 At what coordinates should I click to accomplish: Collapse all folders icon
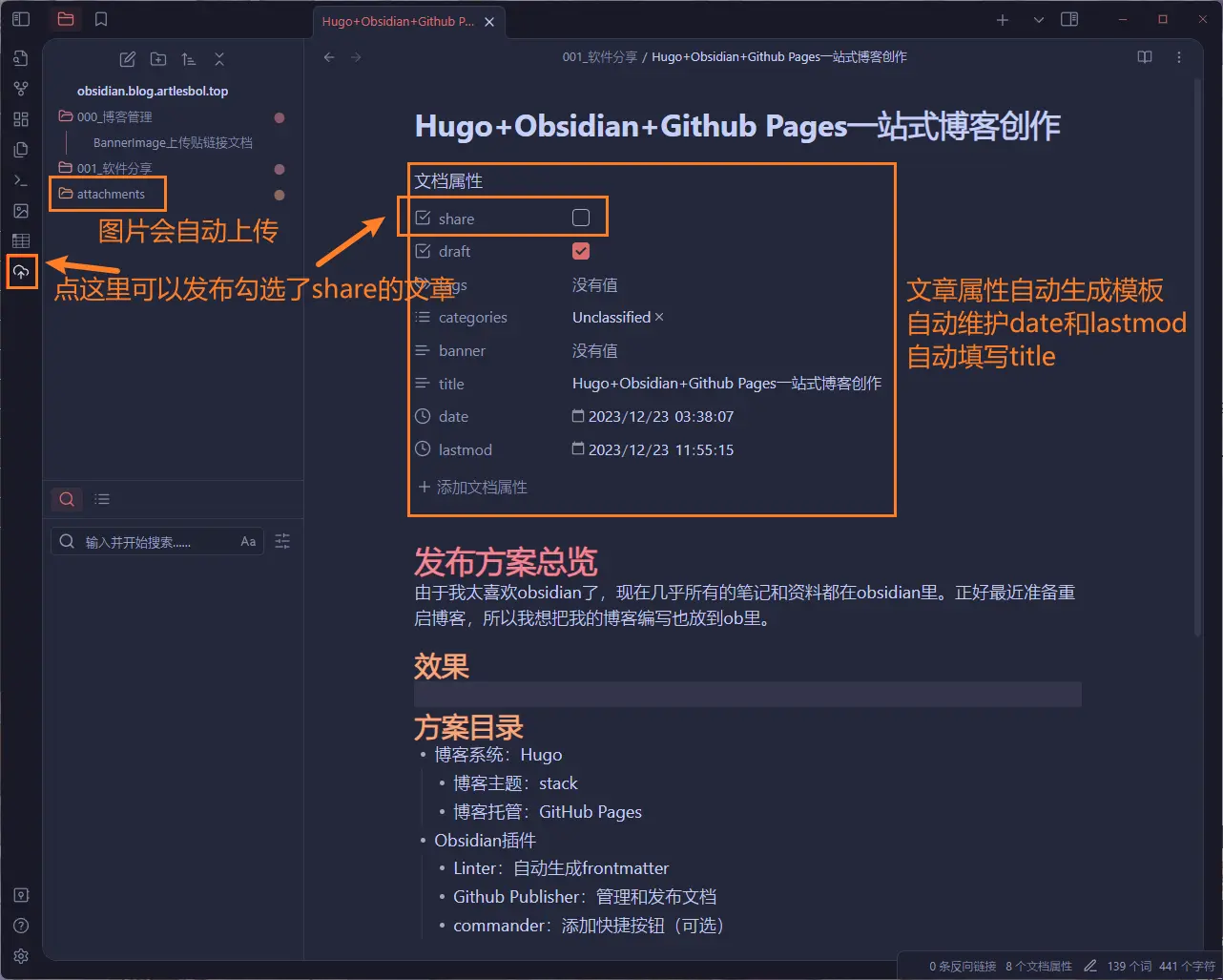[x=219, y=59]
